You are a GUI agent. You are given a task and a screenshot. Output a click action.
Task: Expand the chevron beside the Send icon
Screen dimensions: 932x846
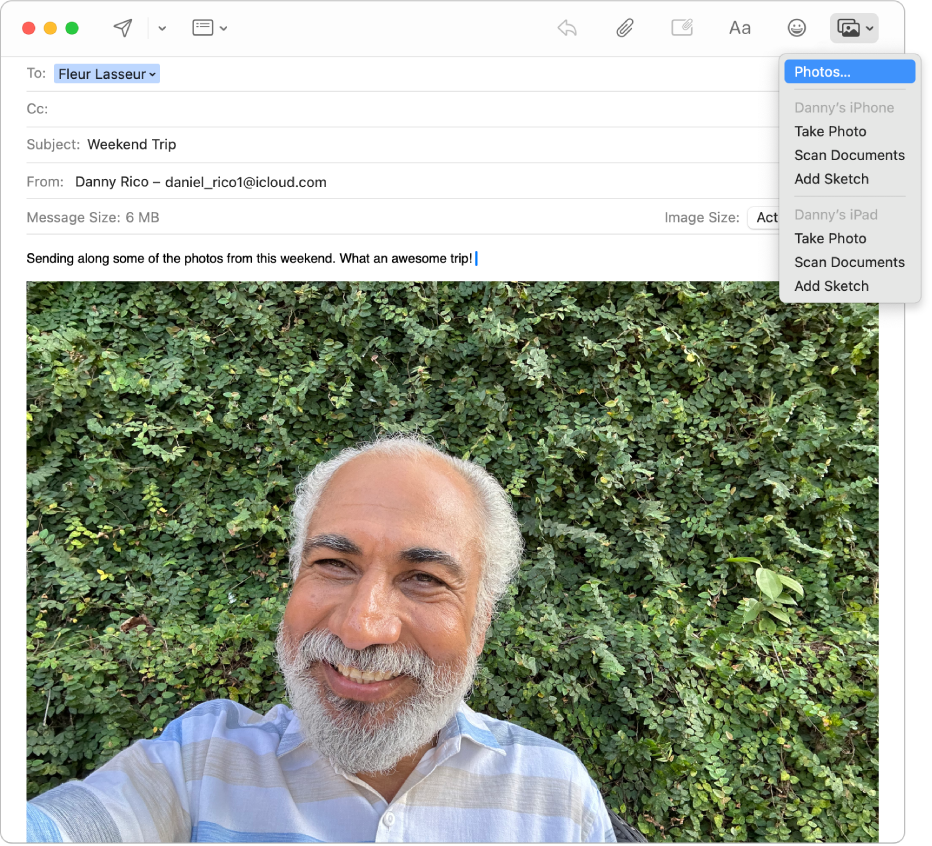coord(161,28)
